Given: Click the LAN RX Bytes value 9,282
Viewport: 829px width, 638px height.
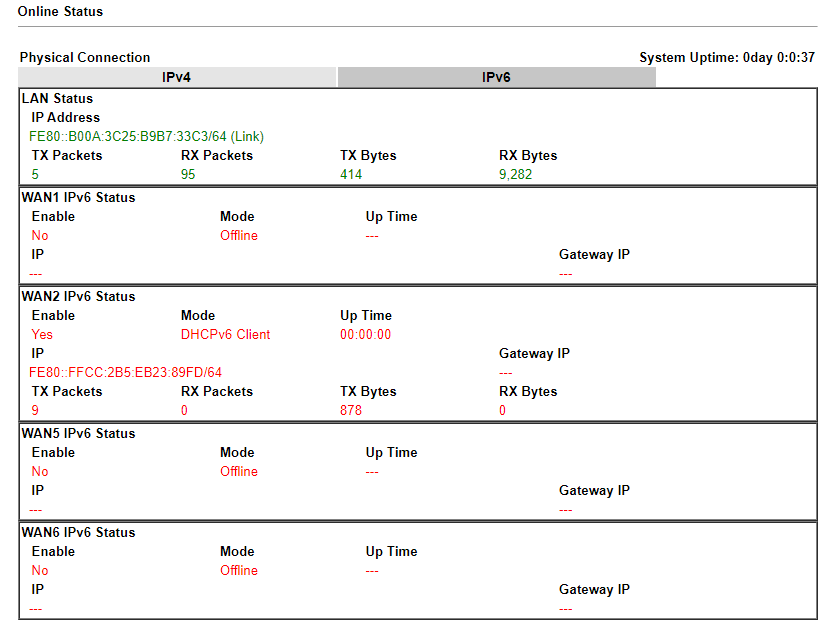Looking at the screenshot, I should click(x=515, y=174).
